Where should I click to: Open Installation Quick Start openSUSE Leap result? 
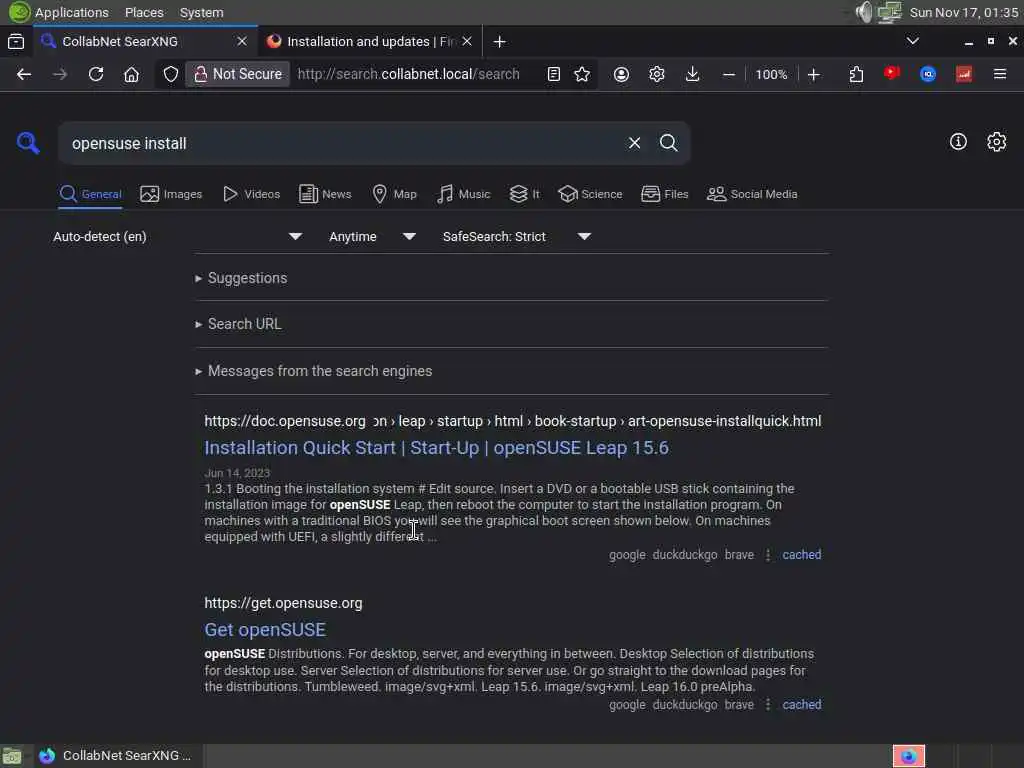[436, 448]
